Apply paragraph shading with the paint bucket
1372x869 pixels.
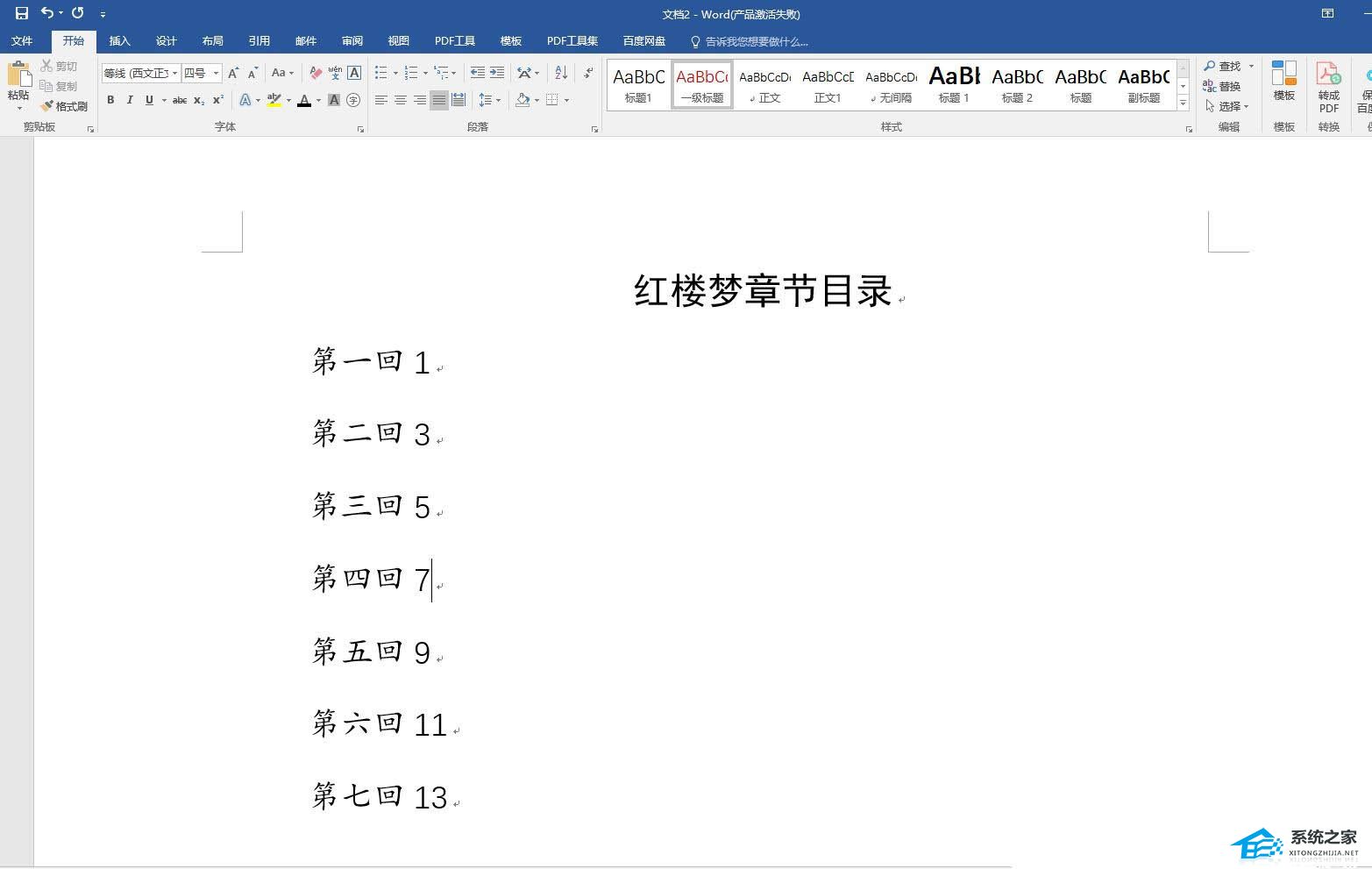pos(522,100)
